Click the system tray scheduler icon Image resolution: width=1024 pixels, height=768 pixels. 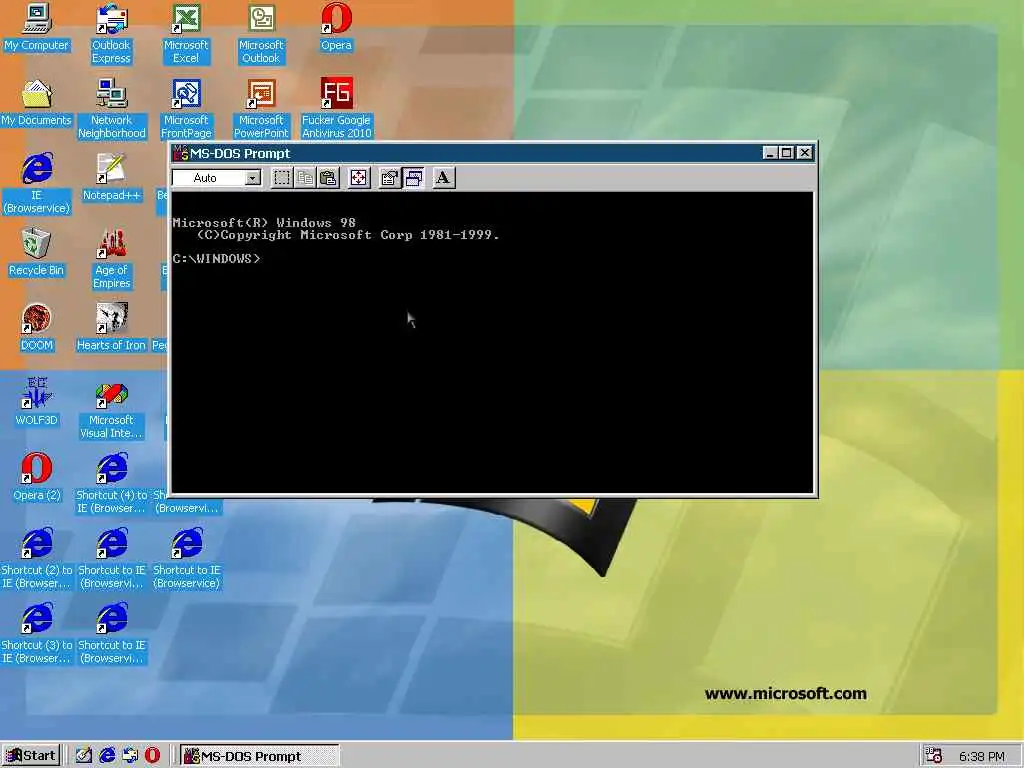[x=934, y=756]
